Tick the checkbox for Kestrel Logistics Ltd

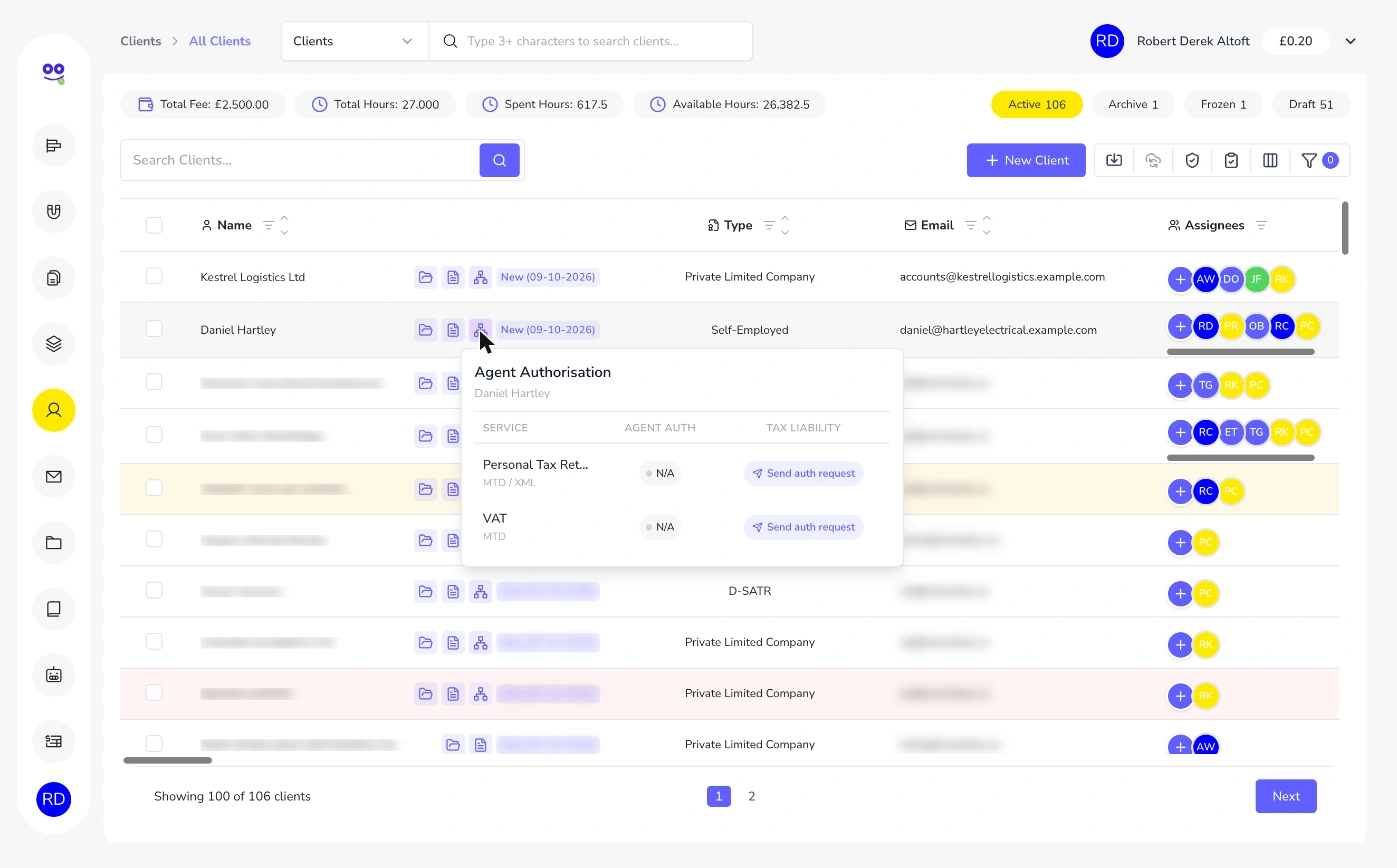click(154, 276)
